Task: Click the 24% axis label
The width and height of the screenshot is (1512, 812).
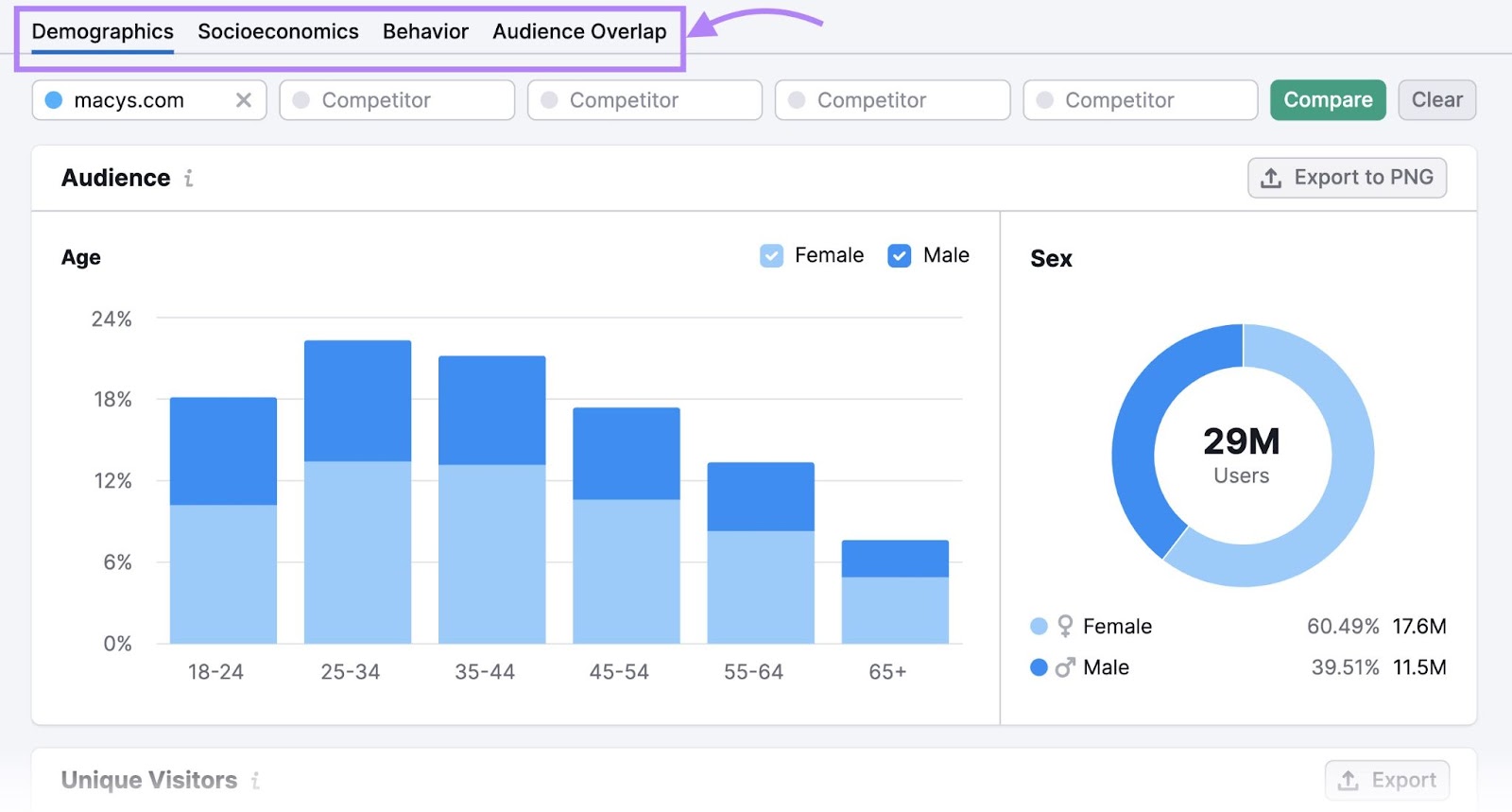Action: pos(112,319)
